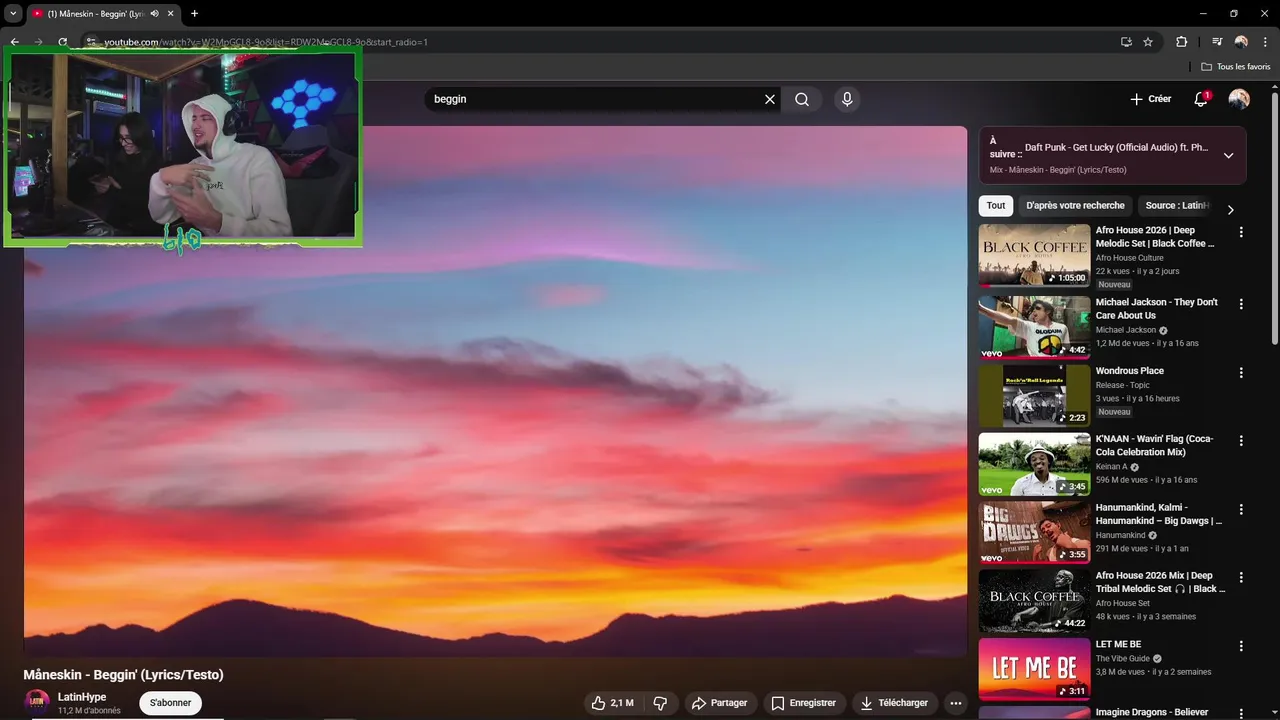Open Afro House 2026 Deep Melodic Set thumbnail
Viewport: 1280px width, 720px height.
[x=1034, y=256]
